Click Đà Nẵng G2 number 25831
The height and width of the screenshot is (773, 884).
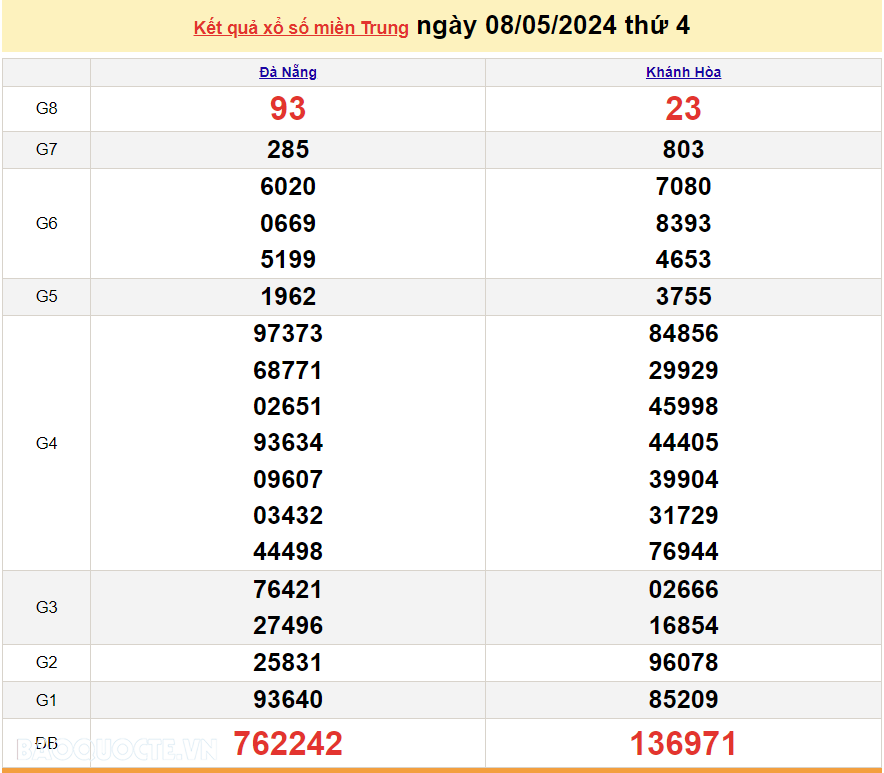288,662
